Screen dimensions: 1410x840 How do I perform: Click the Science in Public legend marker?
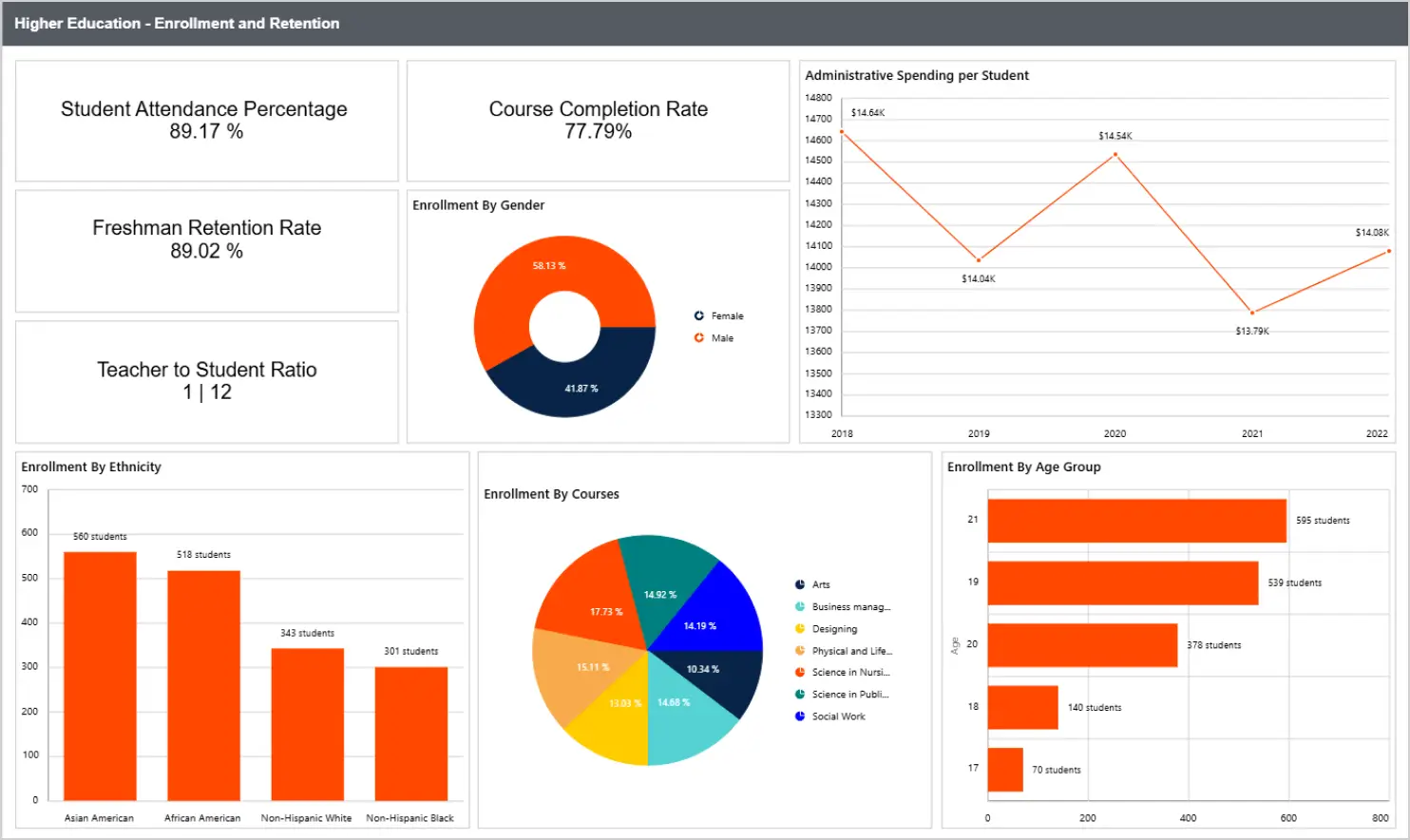(800, 694)
